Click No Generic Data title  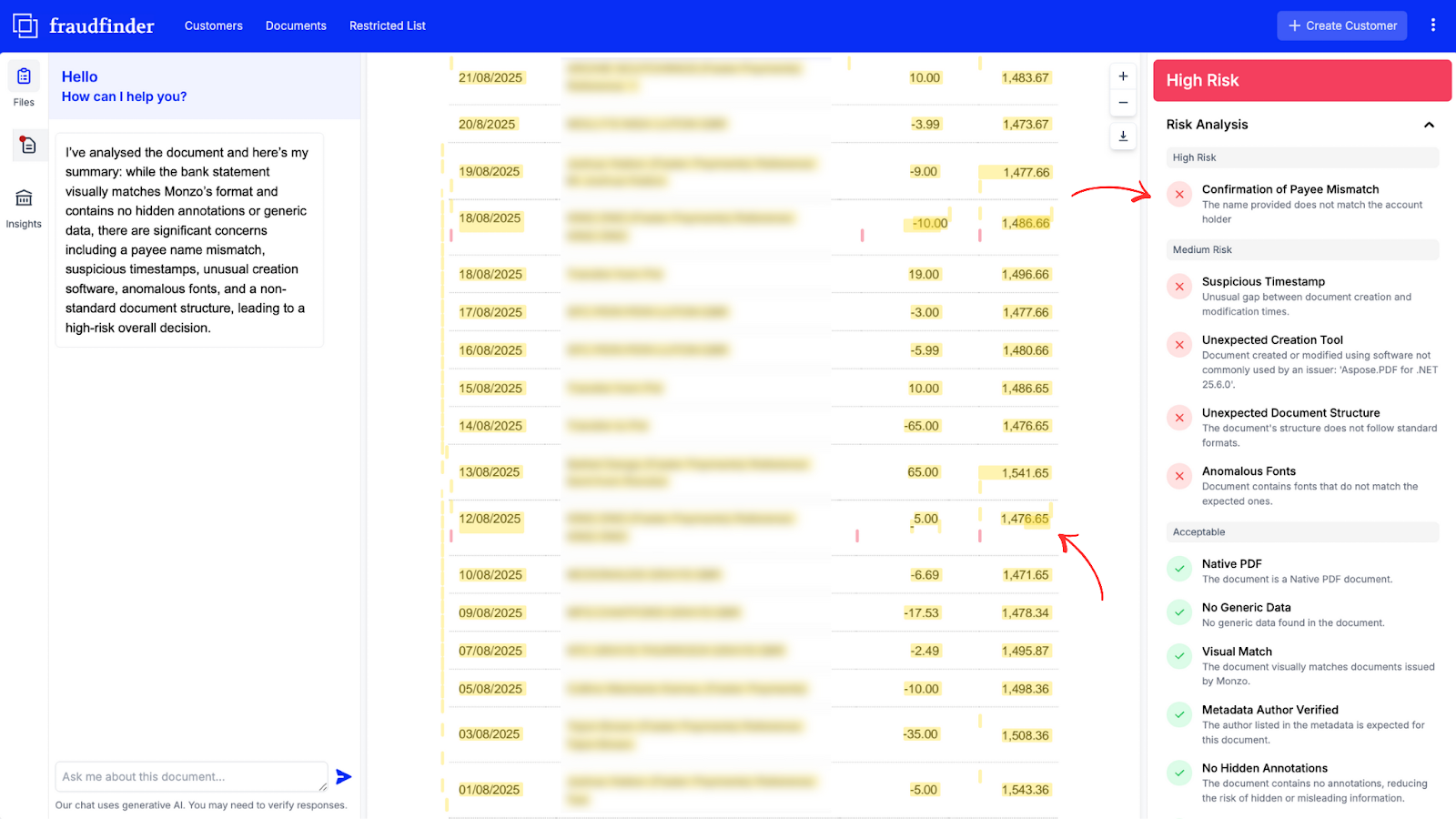(1246, 607)
